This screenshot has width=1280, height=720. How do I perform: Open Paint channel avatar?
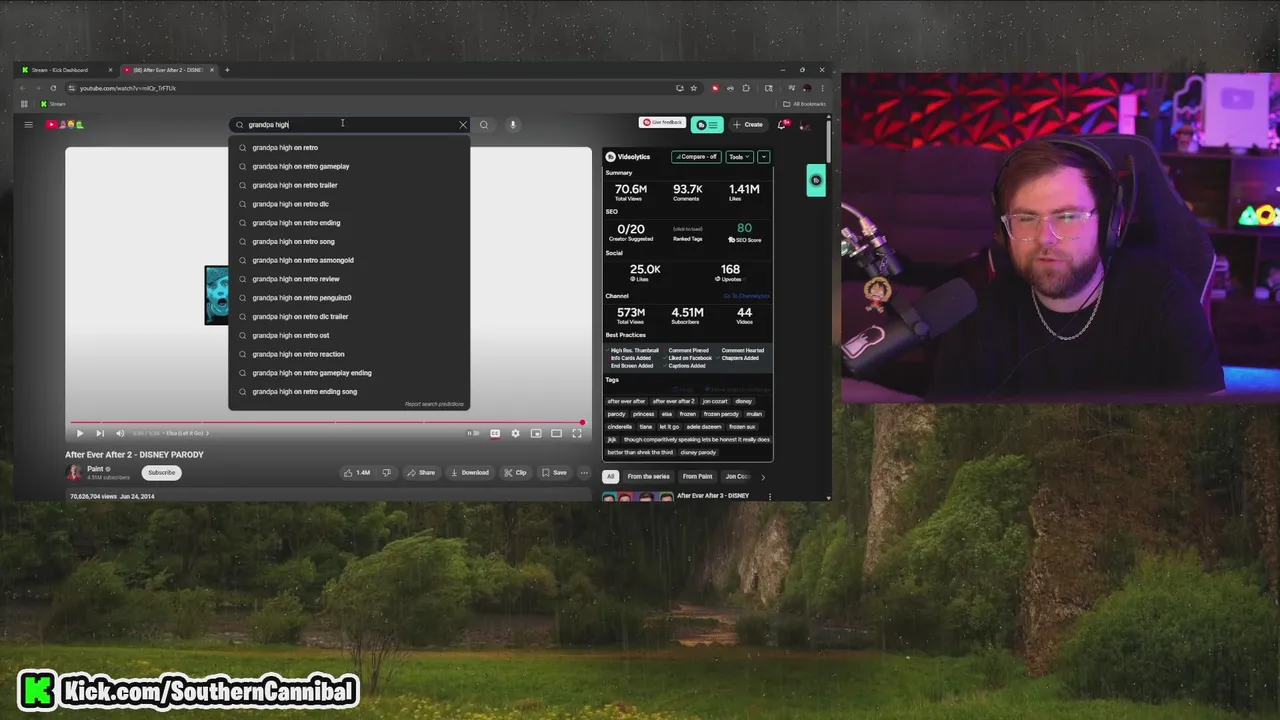tap(74, 472)
